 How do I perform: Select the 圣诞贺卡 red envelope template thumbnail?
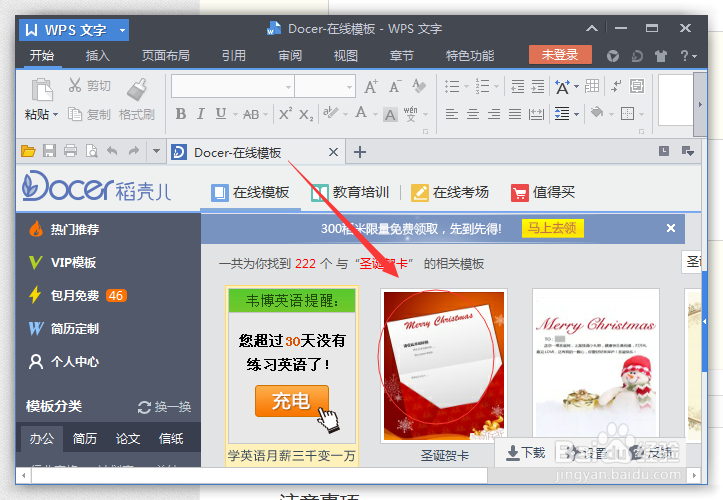pos(444,366)
